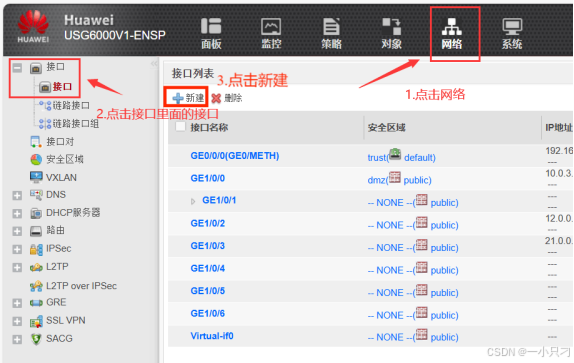
Task: Expand the IPSec tree node
Action: coord(17,249)
